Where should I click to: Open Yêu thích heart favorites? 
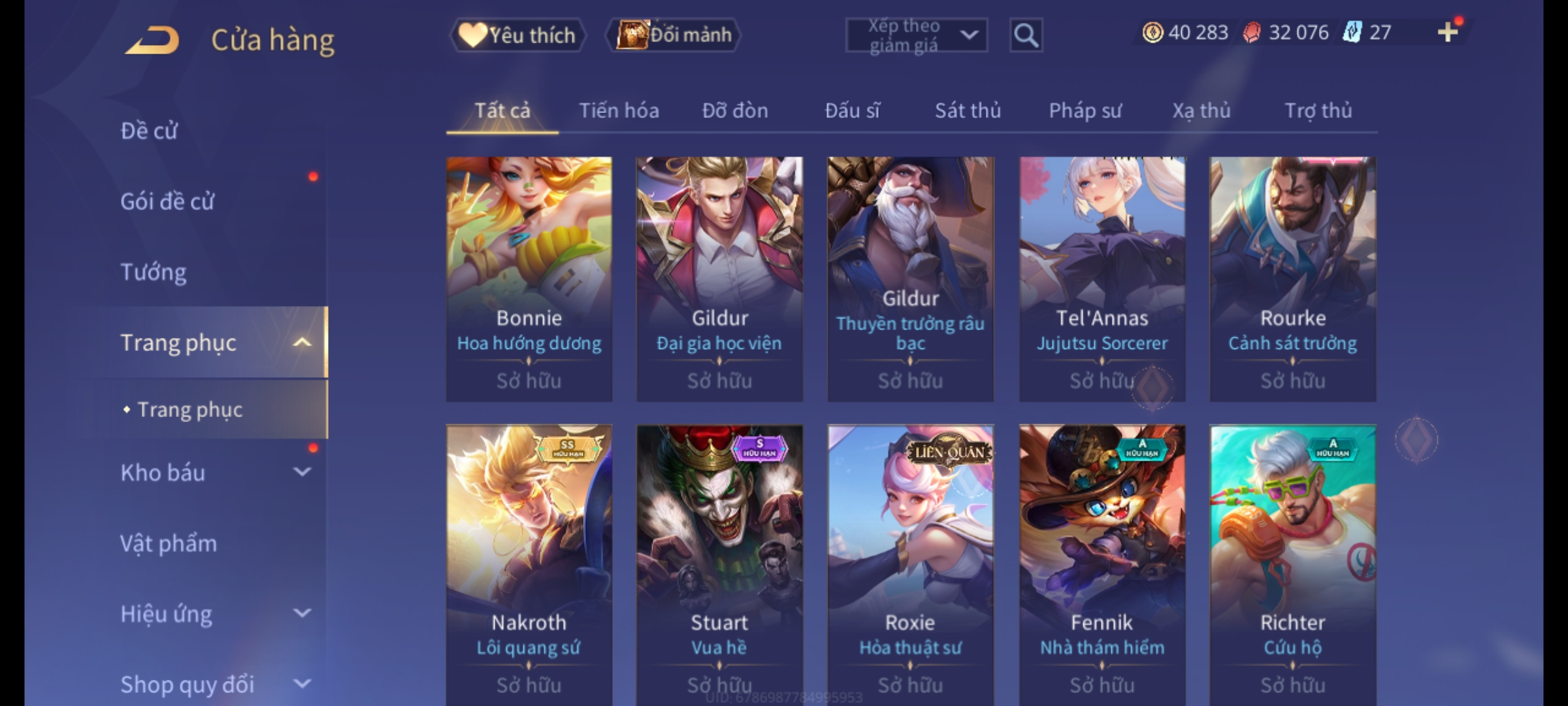pos(517,35)
